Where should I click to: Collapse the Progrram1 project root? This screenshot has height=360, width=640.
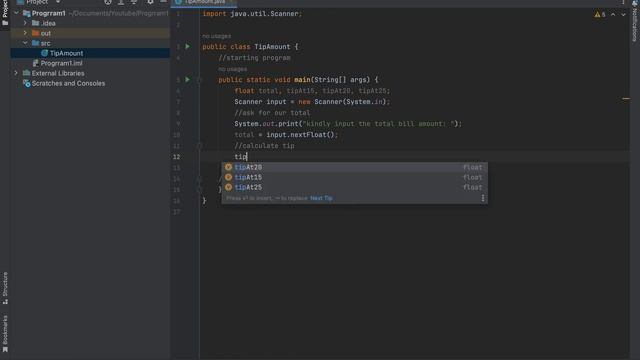pyautogui.click(x=16, y=13)
